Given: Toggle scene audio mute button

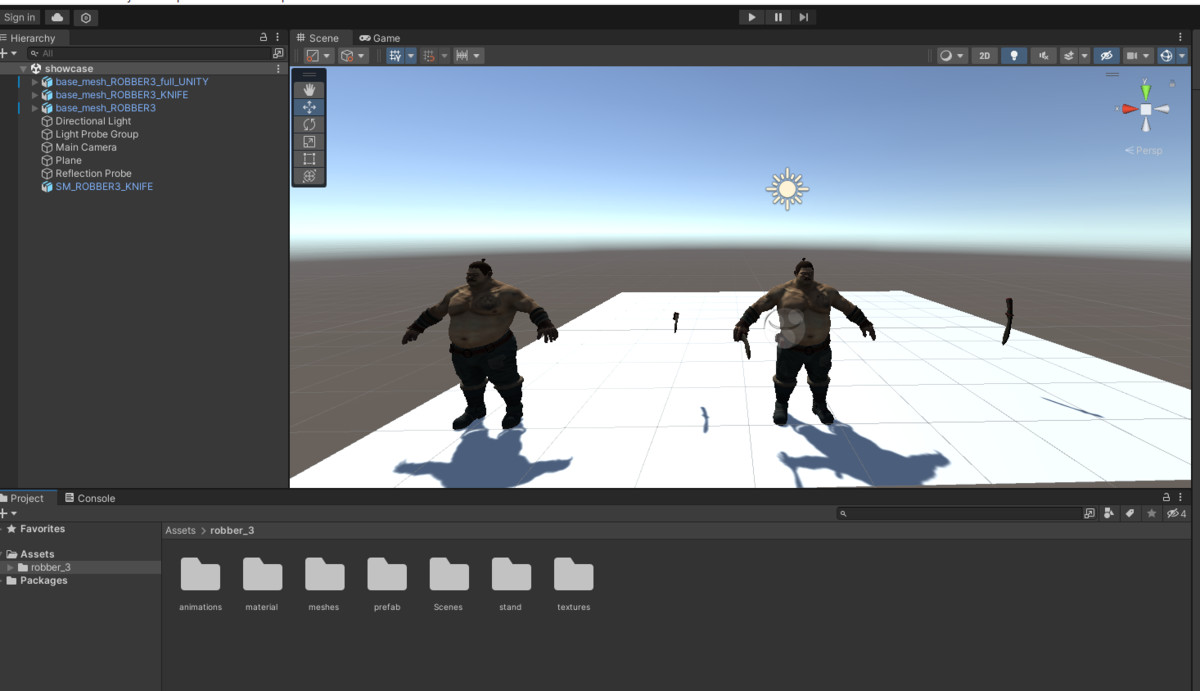Looking at the screenshot, I should [1044, 56].
